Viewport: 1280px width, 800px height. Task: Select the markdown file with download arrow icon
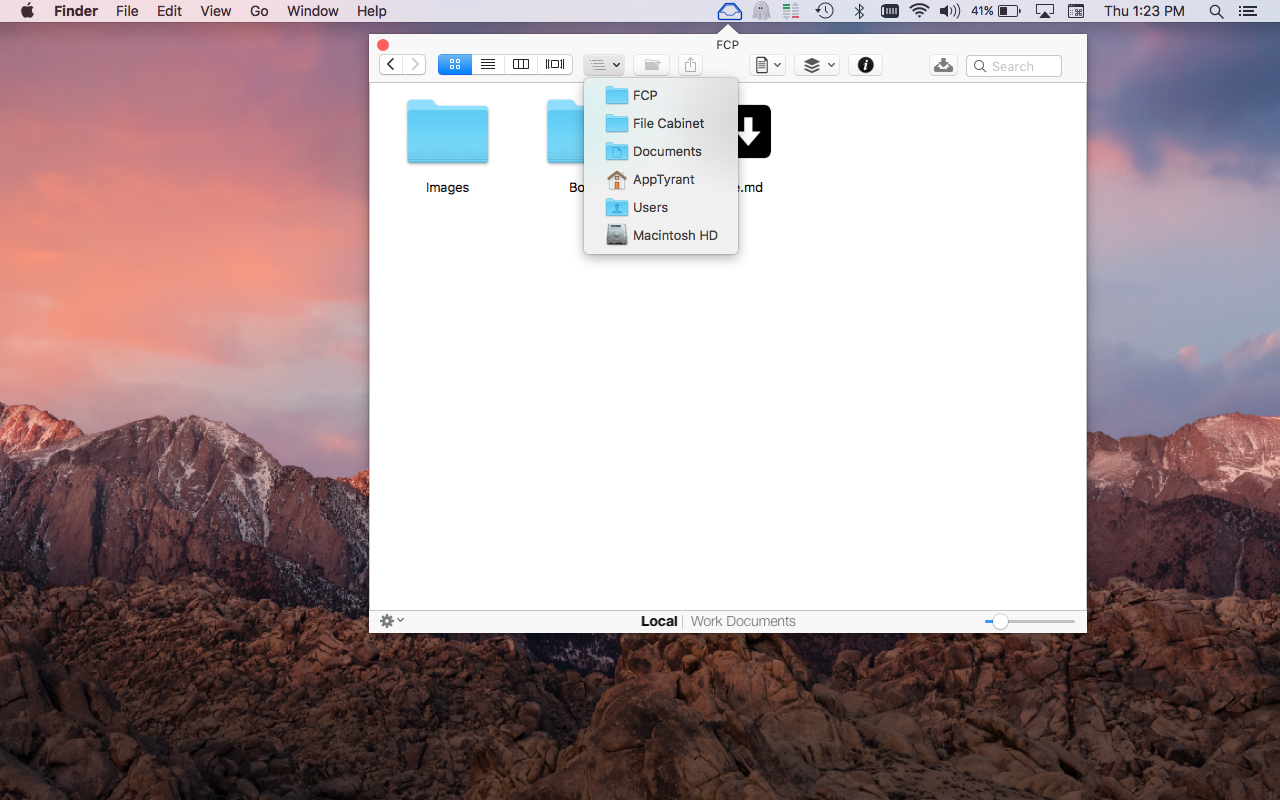[754, 131]
